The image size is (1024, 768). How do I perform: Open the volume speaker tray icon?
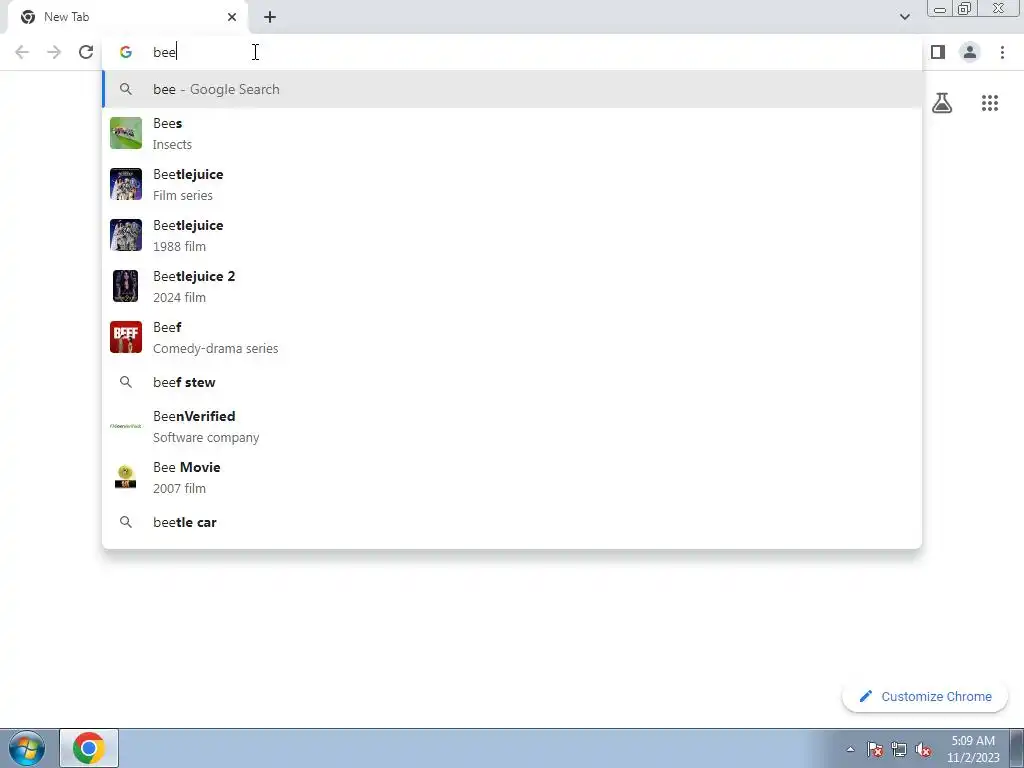pyautogui.click(x=923, y=749)
